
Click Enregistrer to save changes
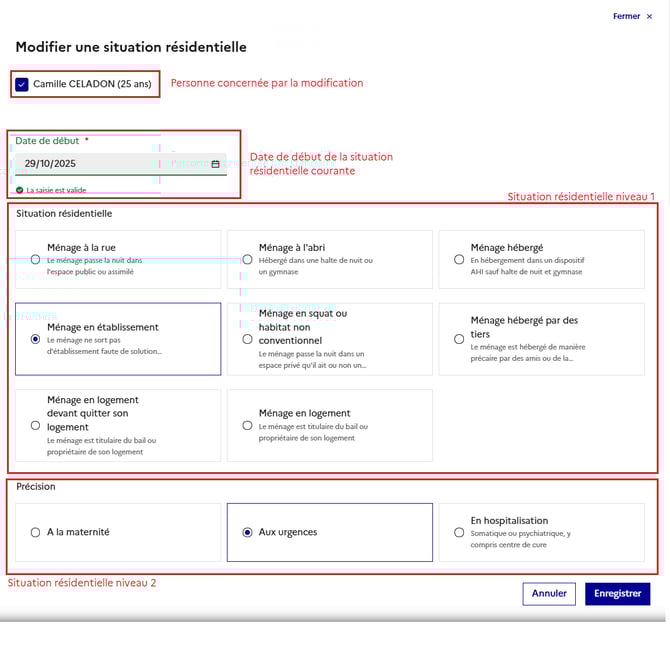pos(617,593)
